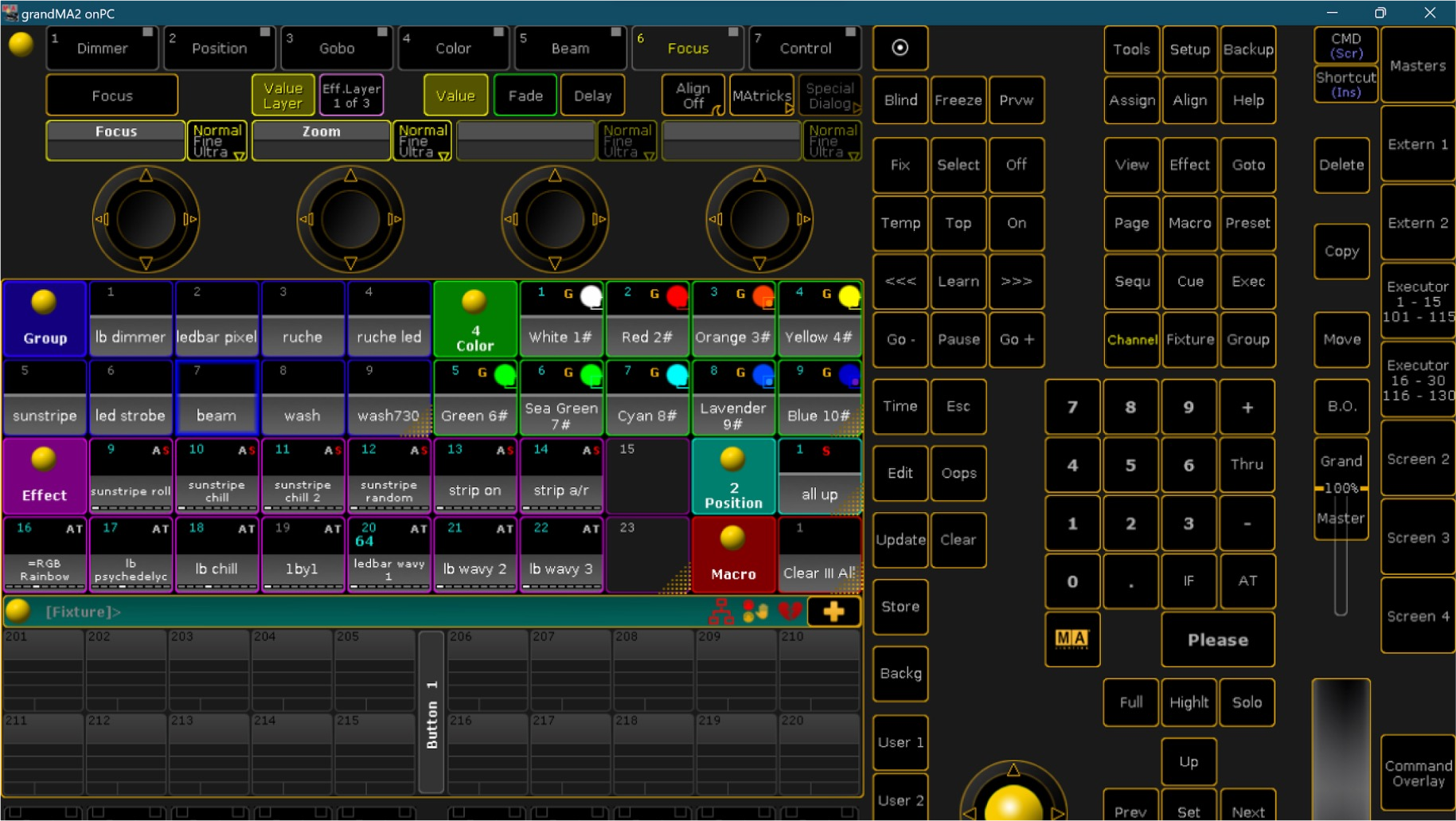Select the Orange 3# color preset
Image resolution: width=1456 pixels, height=821 pixels.
click(733, 318)
